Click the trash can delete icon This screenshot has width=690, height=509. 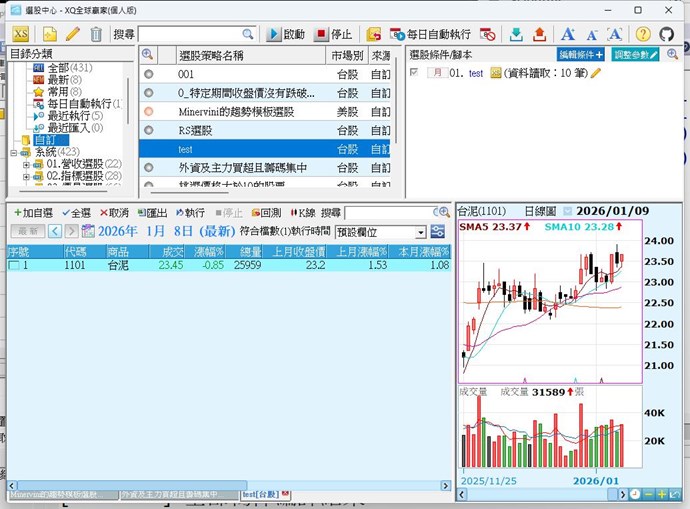(x=96, y=34)
